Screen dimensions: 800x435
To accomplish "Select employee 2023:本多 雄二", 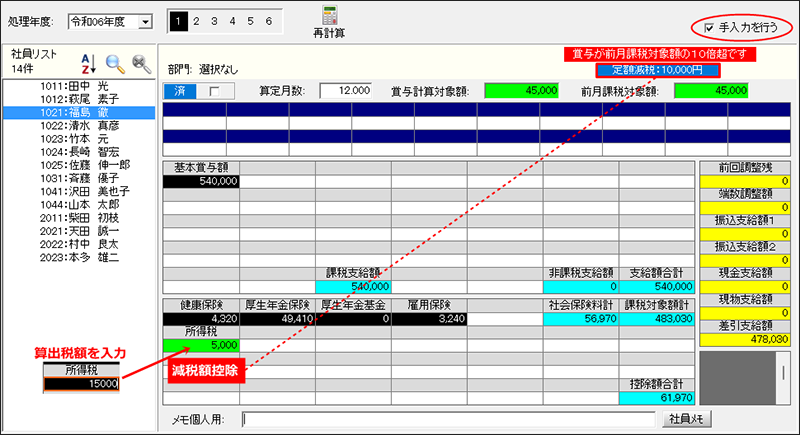I will point(79,258).
